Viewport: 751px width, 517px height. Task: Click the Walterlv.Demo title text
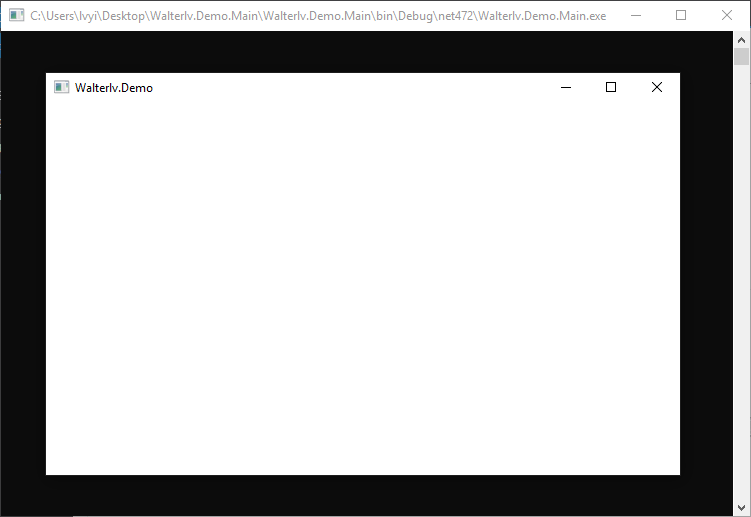click(114, 88)
